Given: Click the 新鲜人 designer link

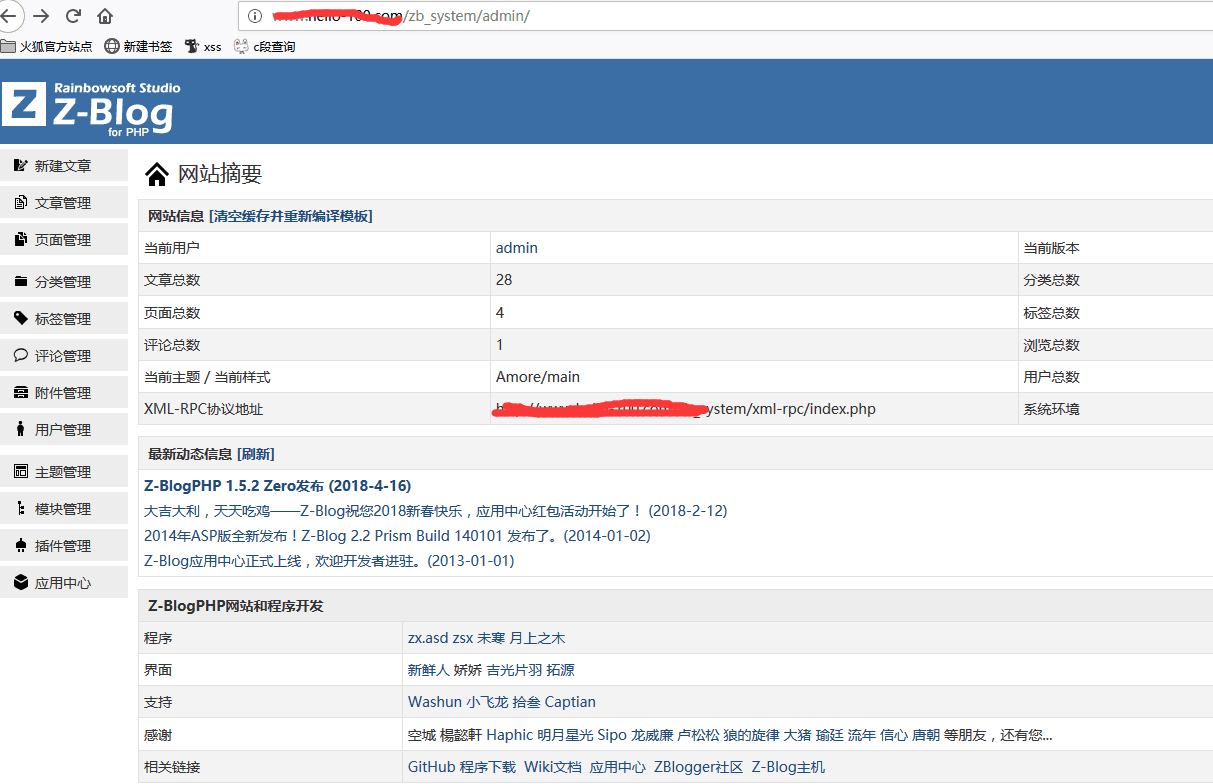Looking at the screenshot, I should 429,670.
